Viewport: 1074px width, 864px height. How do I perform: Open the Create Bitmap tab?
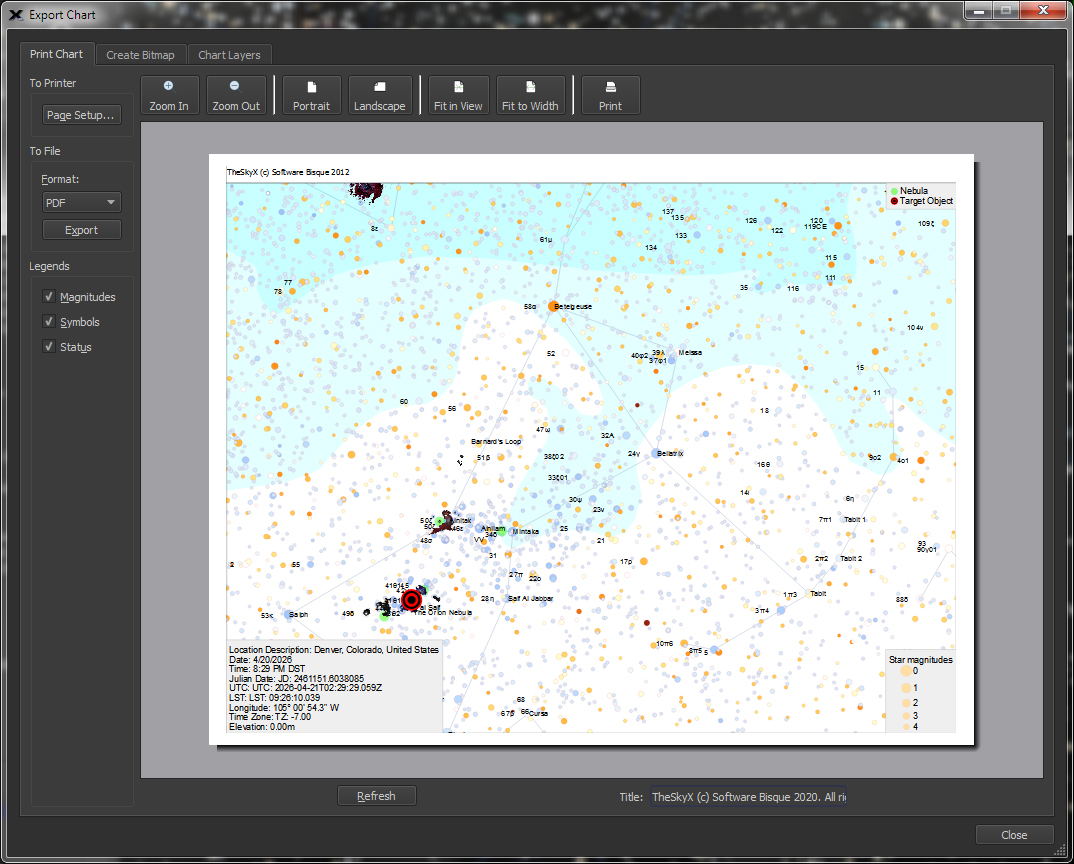pos(140,55)
